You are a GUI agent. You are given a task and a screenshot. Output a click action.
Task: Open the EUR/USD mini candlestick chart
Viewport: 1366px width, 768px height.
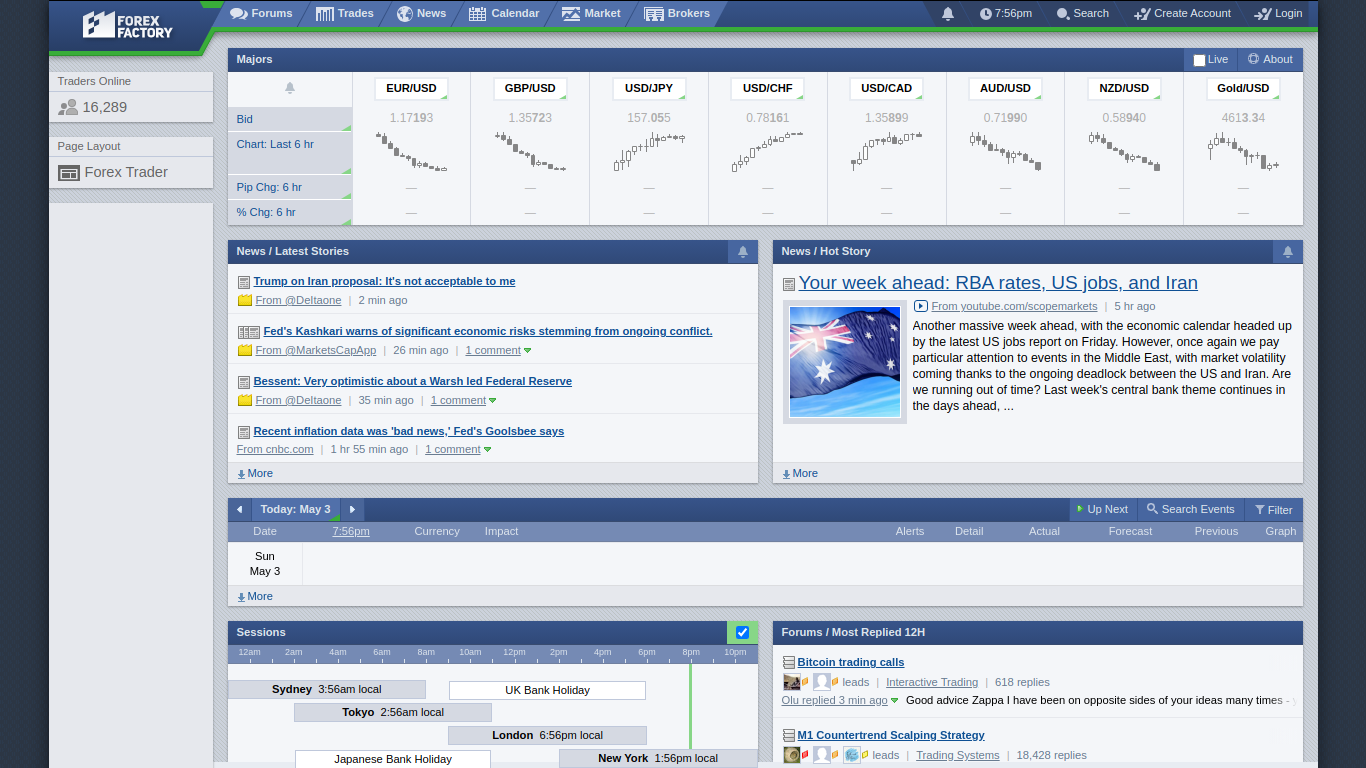(x=411, y=153)
